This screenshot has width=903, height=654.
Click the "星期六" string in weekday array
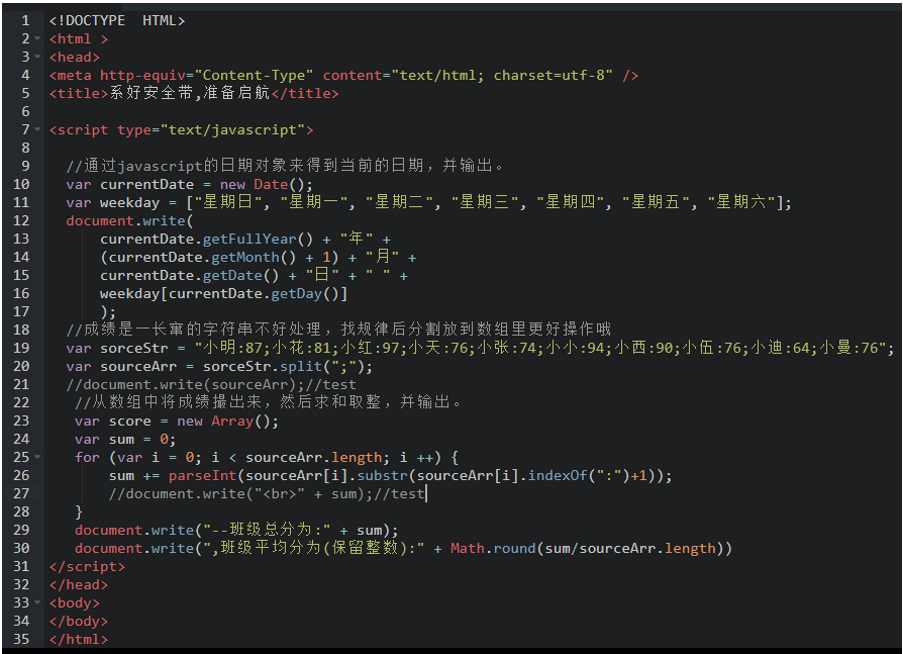pos(741,202)
